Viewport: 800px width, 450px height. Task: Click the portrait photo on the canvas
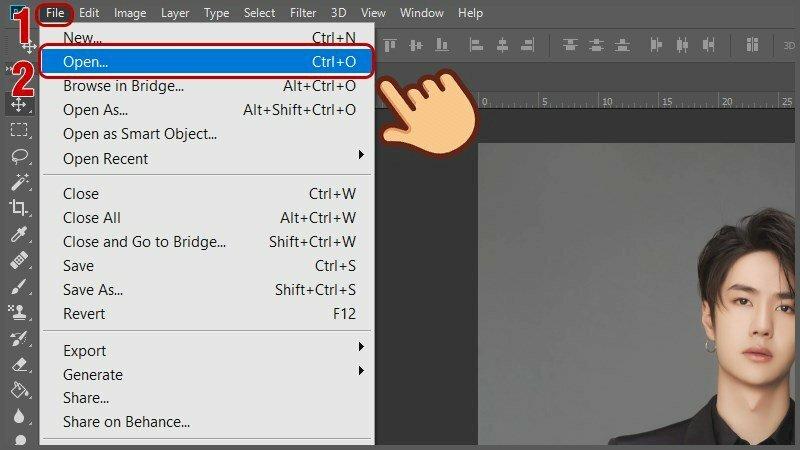click(638, 294)
